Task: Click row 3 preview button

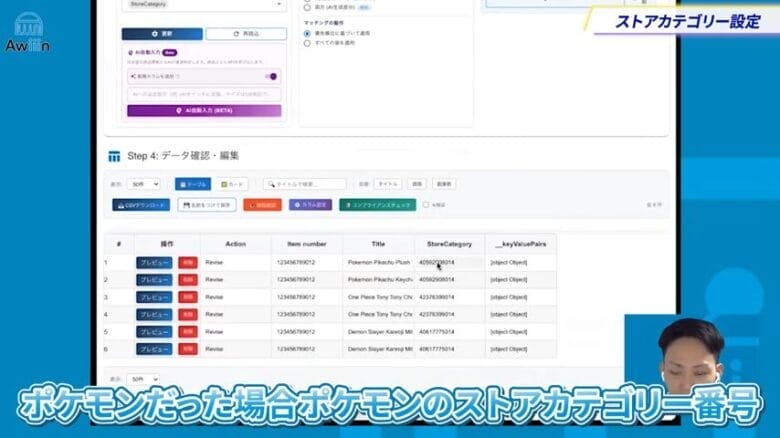Action: coord(154,297)
